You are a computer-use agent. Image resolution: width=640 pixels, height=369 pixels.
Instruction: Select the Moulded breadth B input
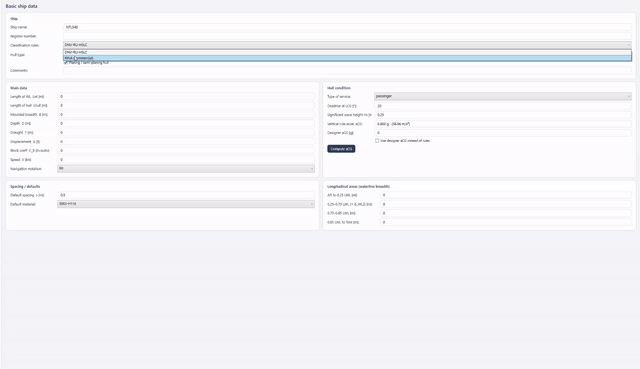click(186, 115)
